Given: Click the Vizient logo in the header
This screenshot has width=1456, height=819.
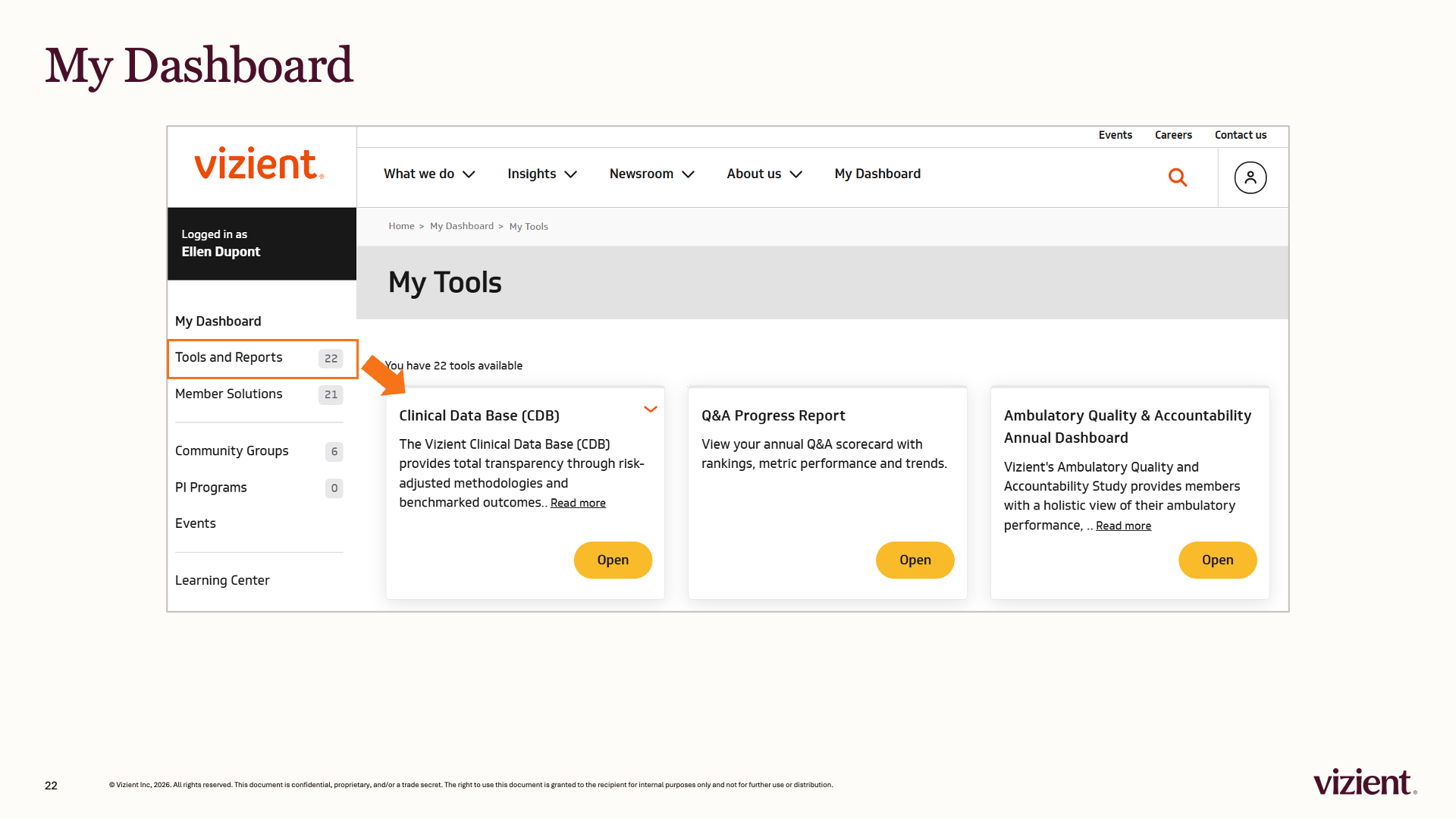Looking at the screenshot, I should (x=259, y=164).
